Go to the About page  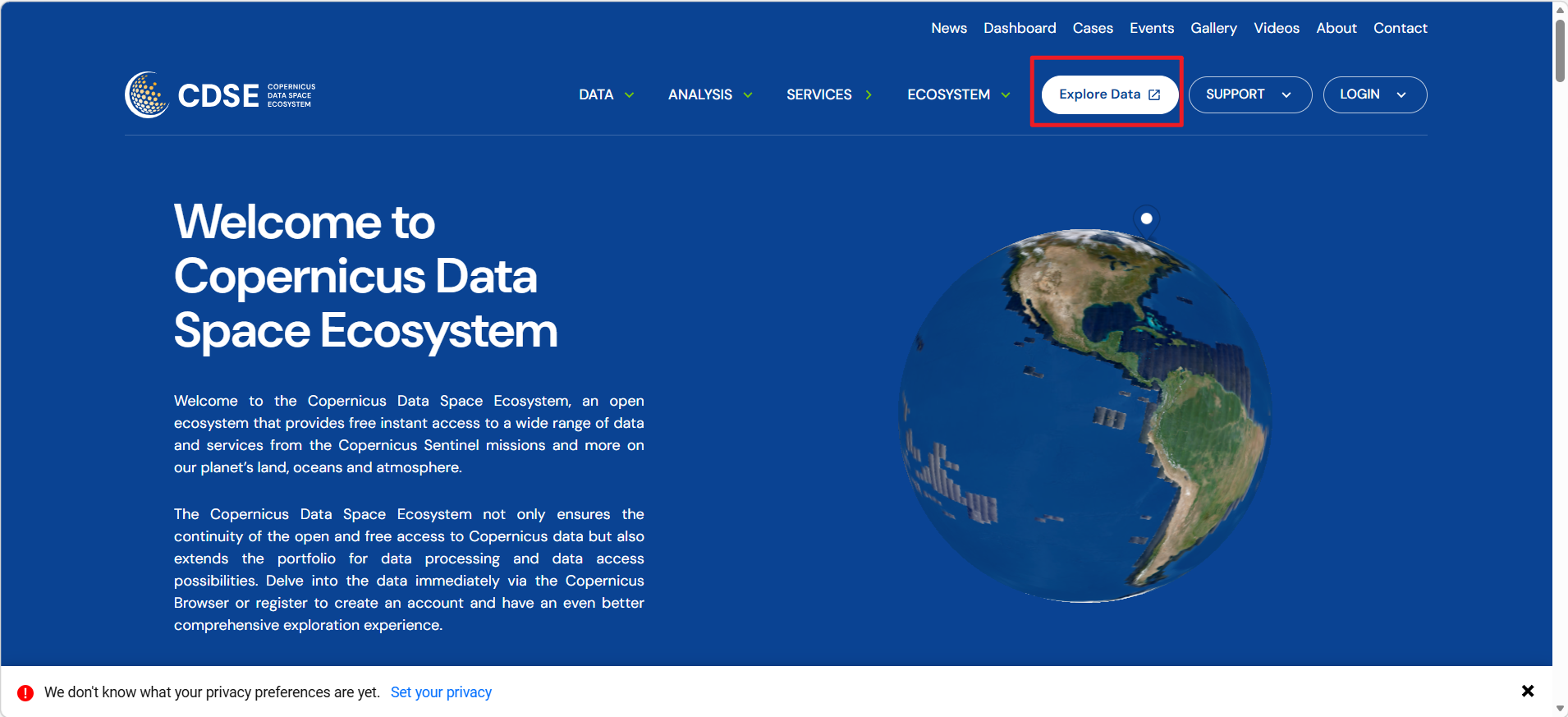click(1336, 28)
